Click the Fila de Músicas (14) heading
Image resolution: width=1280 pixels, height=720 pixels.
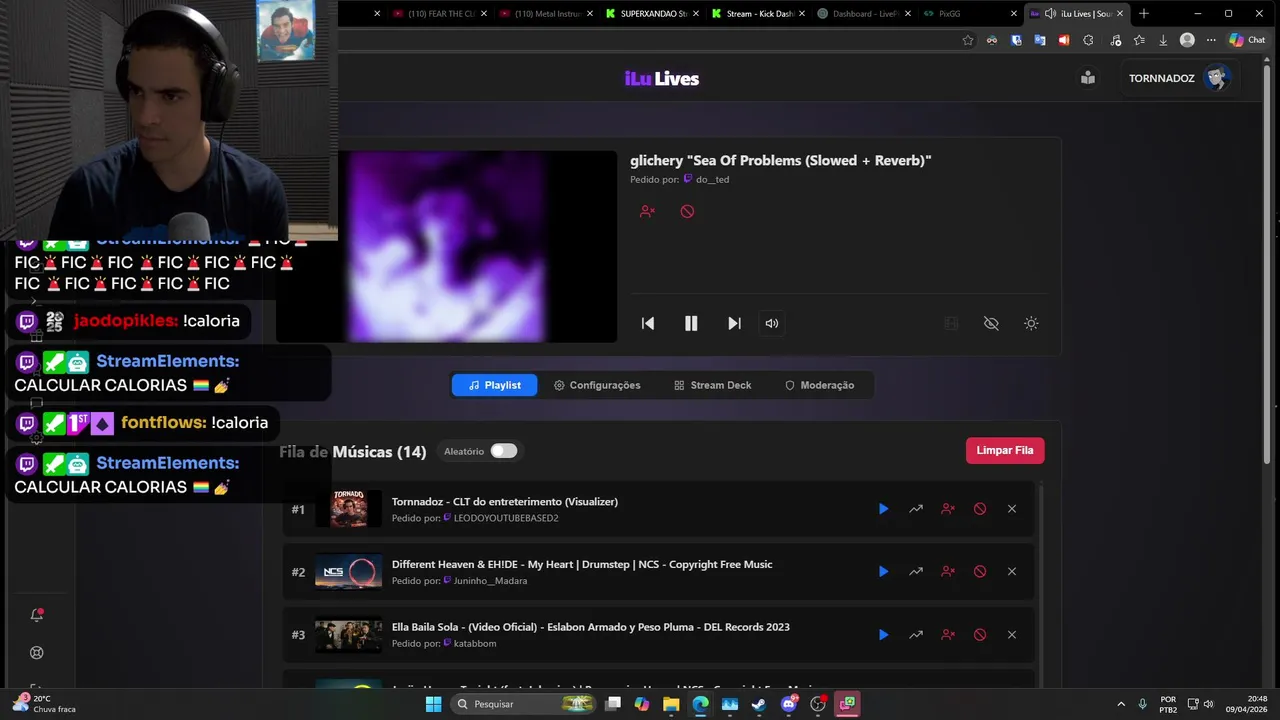(x=353, y=452)
